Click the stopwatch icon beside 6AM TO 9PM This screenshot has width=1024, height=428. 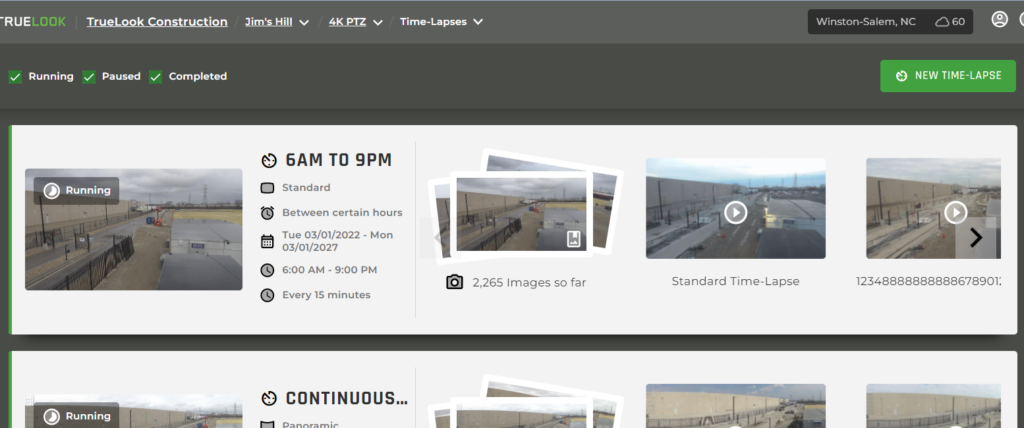[x=268, y=161]
